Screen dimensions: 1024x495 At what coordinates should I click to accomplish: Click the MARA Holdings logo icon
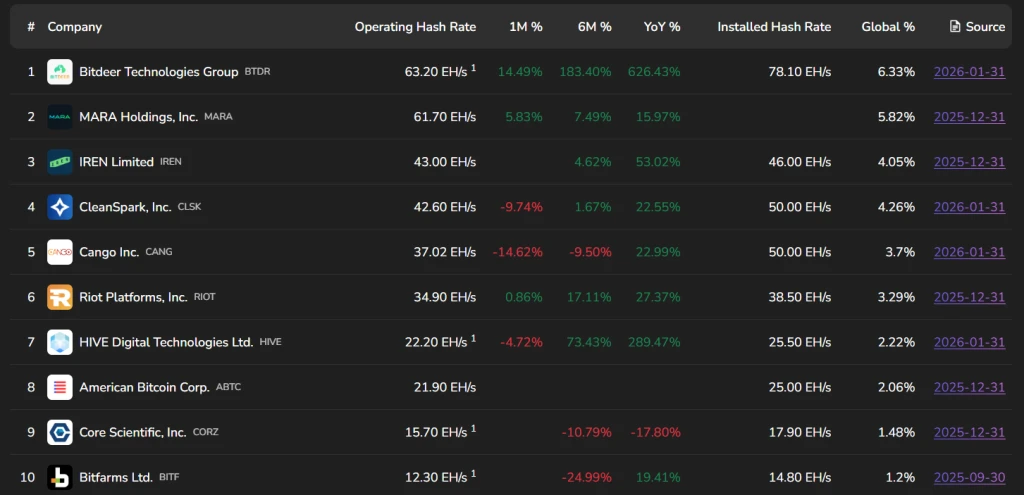pyautogui.click(x=60, y=117)
